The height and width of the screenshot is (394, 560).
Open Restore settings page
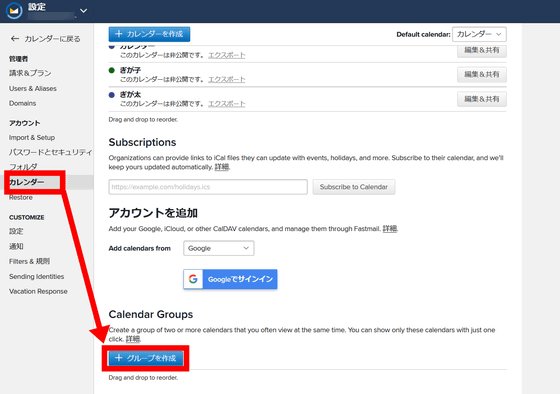coord(21,198)
